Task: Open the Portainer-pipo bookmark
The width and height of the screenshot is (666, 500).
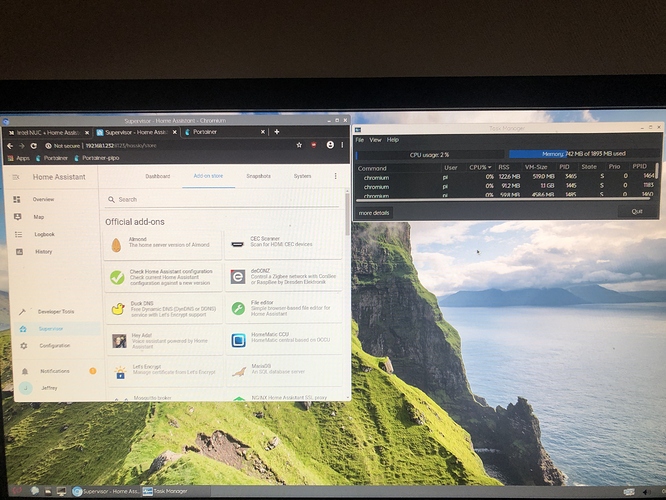Action: point(96,158)
